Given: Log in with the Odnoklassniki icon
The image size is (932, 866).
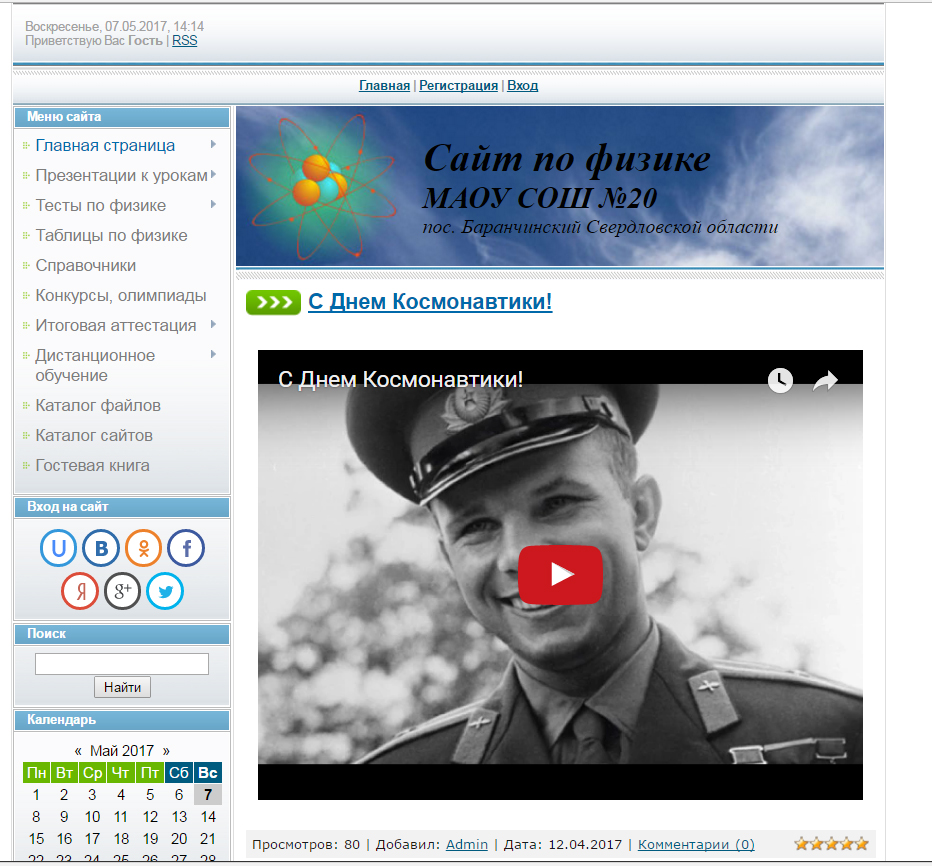Looking at the screenshot, I should 143,547.
